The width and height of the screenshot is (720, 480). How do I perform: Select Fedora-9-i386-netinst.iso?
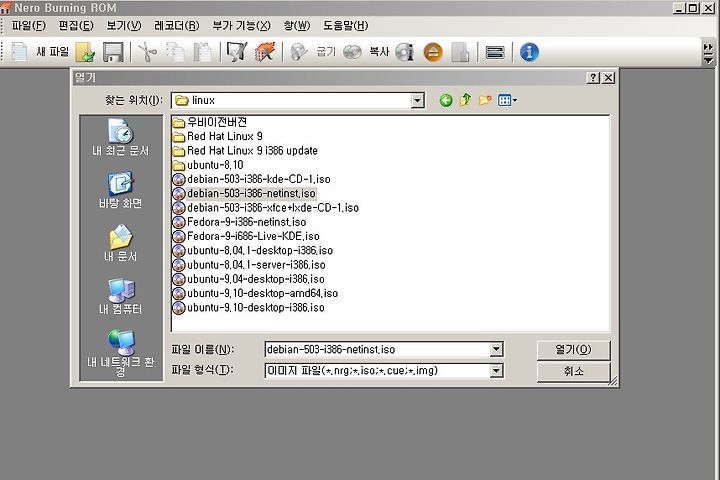(x=239, y=222)
